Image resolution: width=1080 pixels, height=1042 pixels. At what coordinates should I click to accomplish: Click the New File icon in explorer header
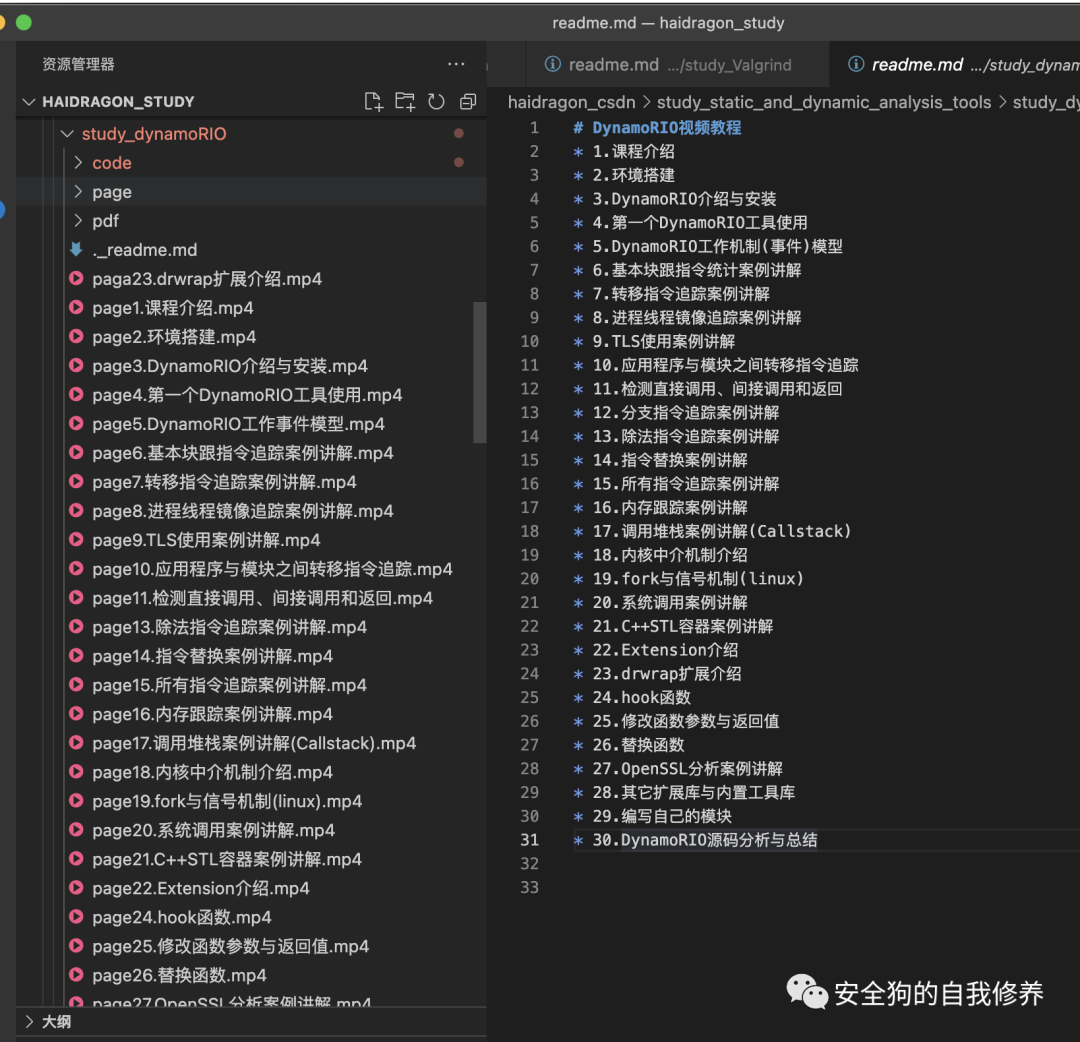point(373,102)
